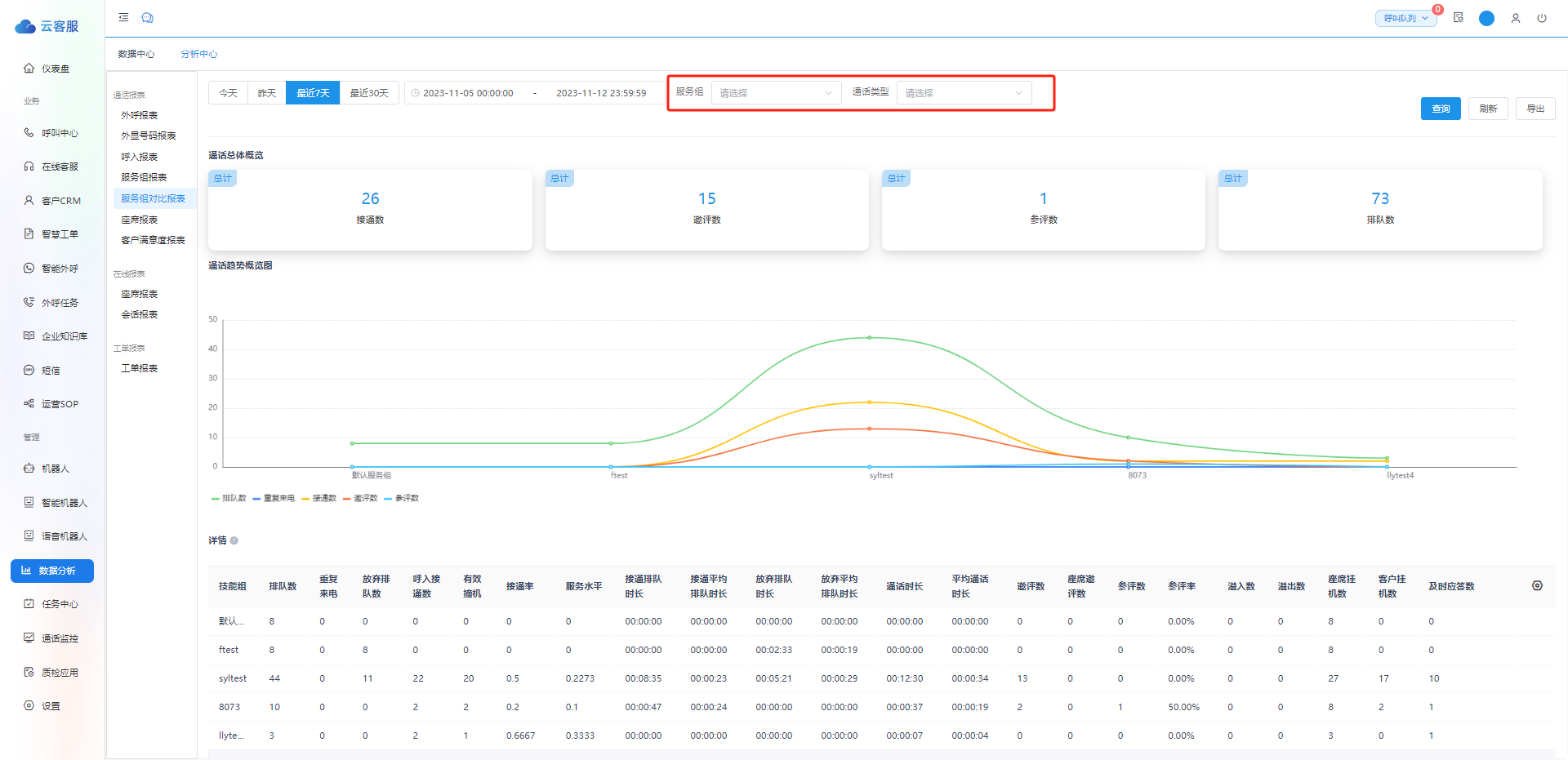Click the 50.00% value in 8073 row
The width and height of the screenshot is (1568, 760).
coord(1183,707)
